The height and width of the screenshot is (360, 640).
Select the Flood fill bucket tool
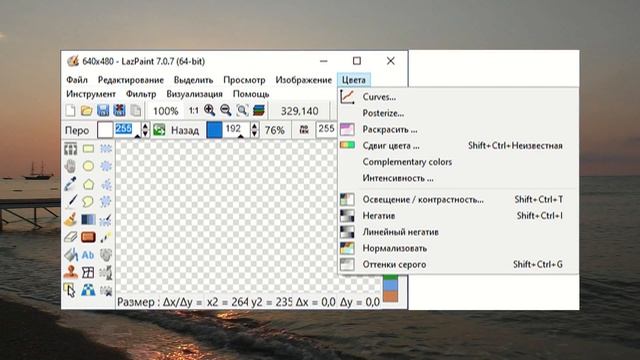pyautogui.click(x=70, y=255)
